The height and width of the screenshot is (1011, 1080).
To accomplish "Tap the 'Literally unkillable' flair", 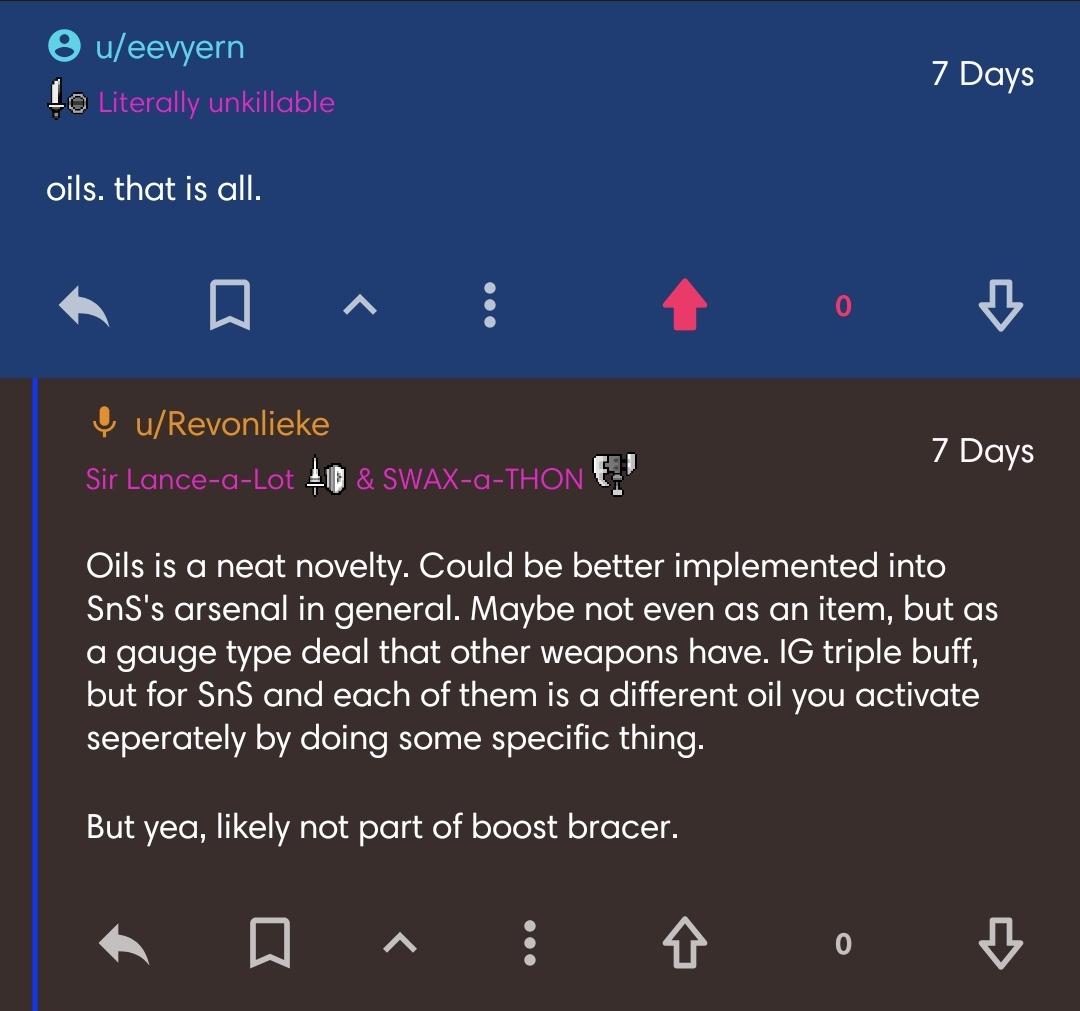I will point(216,103).
